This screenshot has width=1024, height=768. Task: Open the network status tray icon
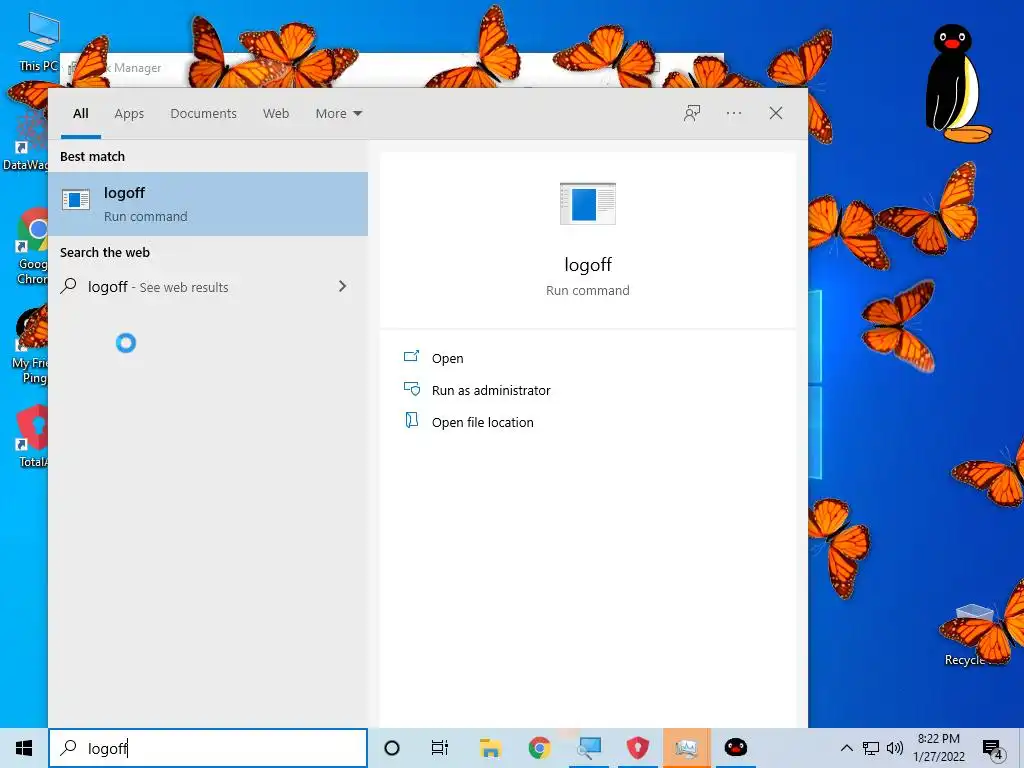point(871,748)
